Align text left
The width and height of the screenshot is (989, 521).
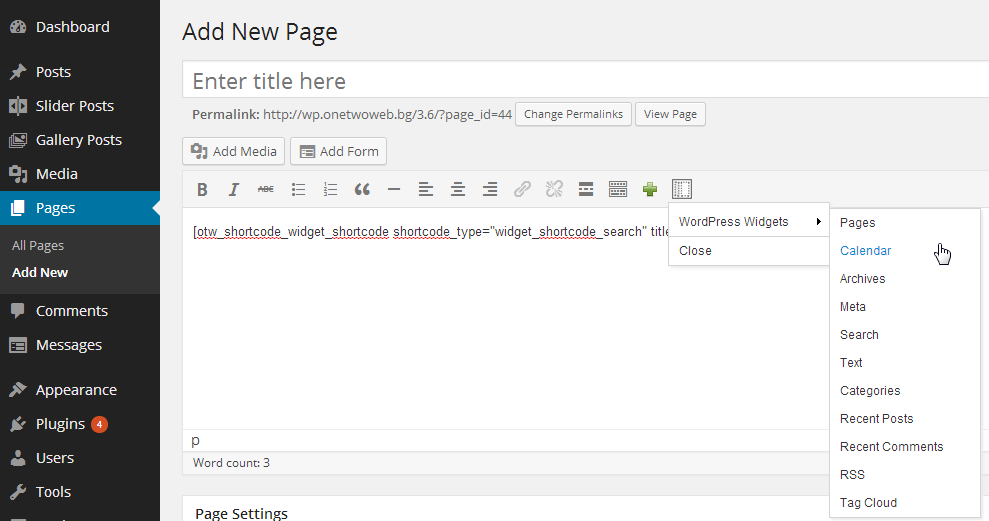pos(426,189)
